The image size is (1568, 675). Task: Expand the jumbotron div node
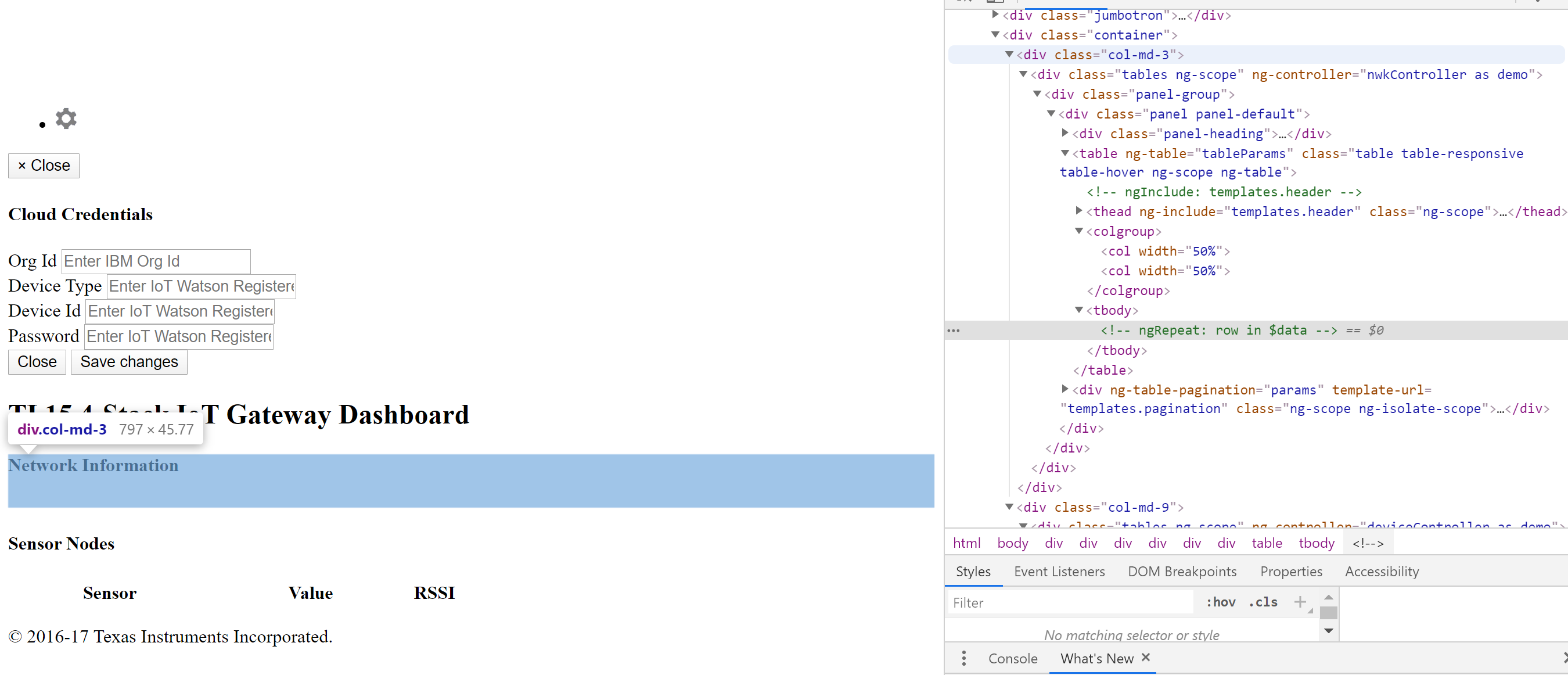996,15
